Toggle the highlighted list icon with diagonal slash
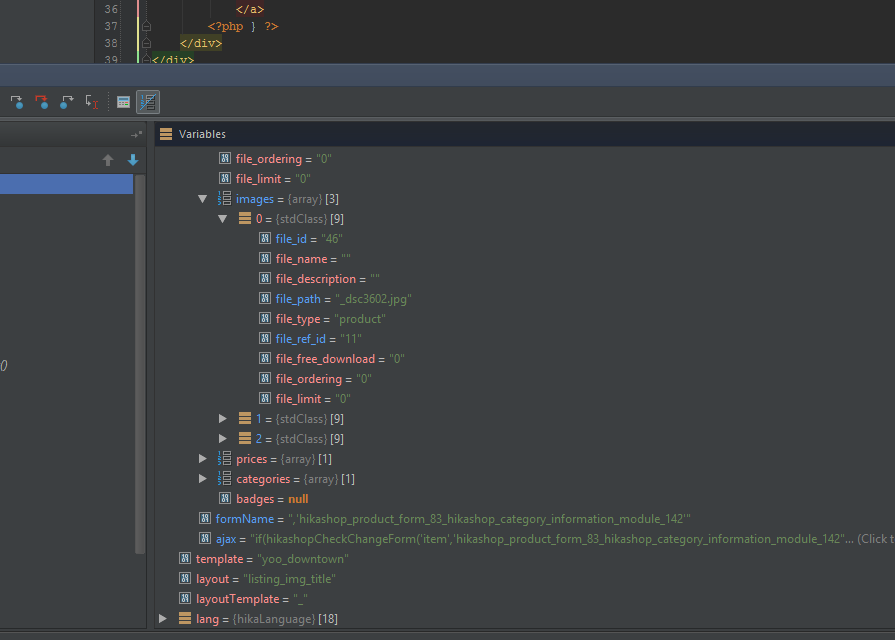Image resolution: width=895 pixels, height=640 pixels. (x=148, y=102)
